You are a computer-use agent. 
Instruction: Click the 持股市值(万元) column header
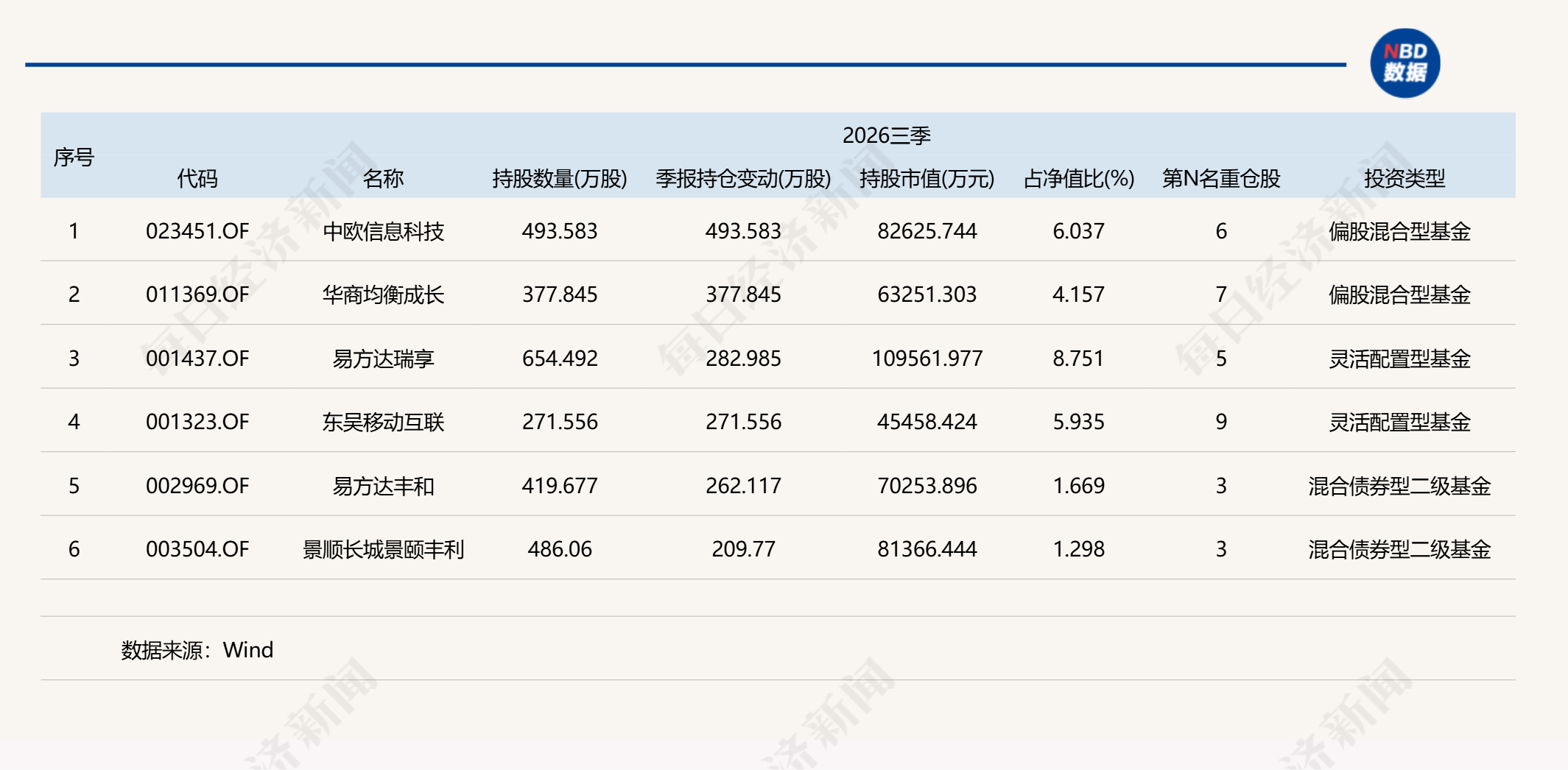(927, 178)
